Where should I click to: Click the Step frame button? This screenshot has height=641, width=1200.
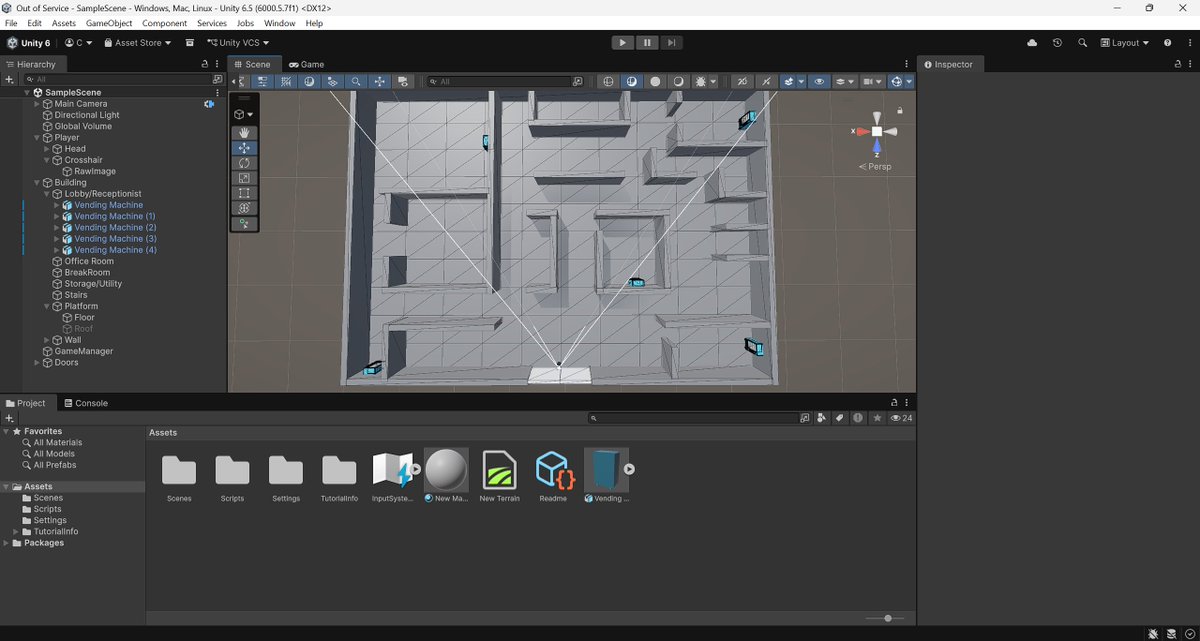click(x=672, y=43)
